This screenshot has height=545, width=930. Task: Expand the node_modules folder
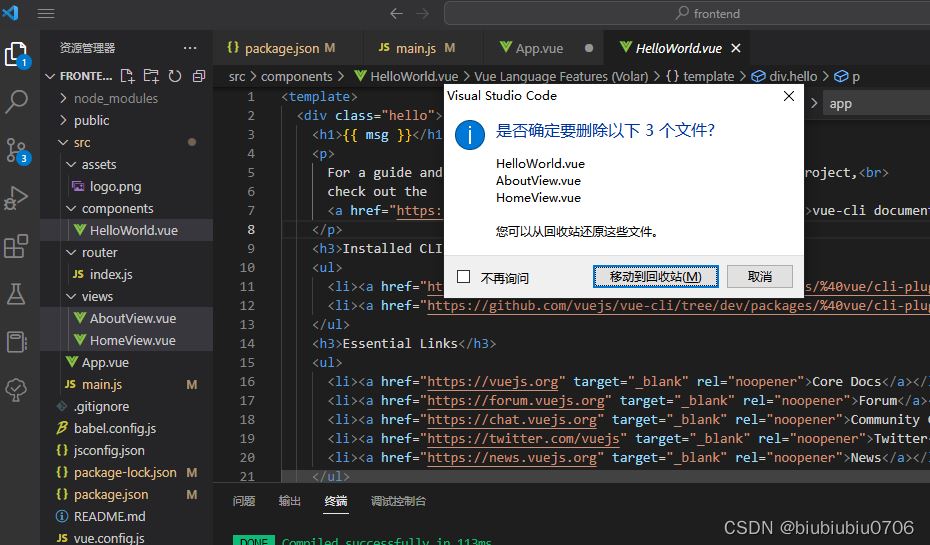115,98
